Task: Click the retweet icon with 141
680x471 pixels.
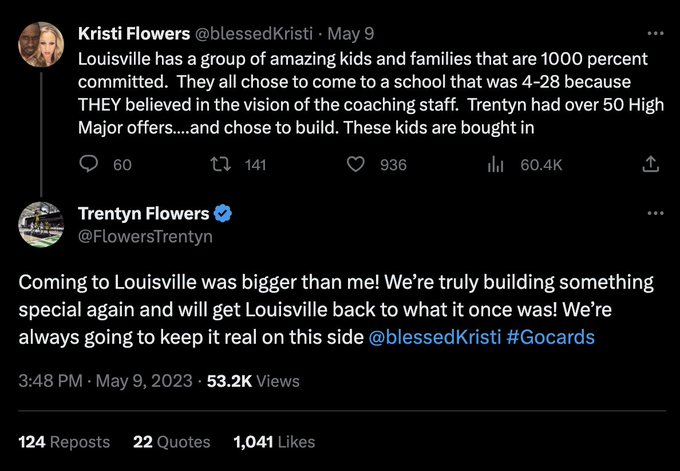Action: point(225,164)
